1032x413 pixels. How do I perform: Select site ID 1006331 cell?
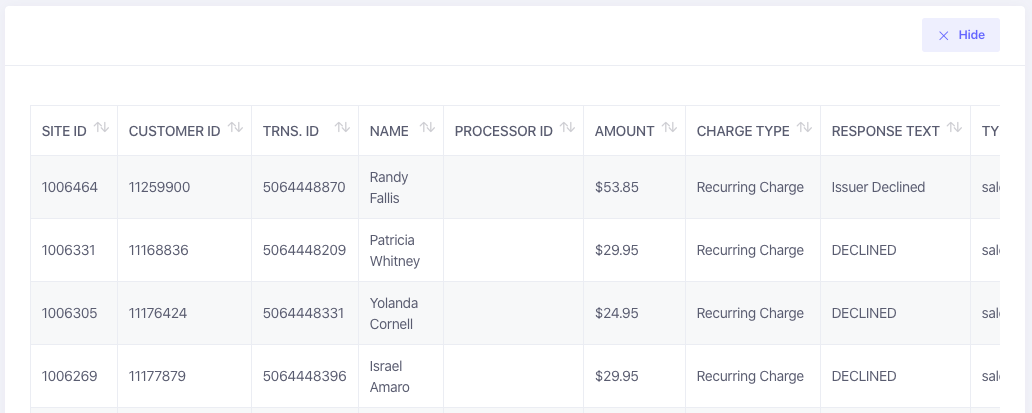tap(74, 251)
